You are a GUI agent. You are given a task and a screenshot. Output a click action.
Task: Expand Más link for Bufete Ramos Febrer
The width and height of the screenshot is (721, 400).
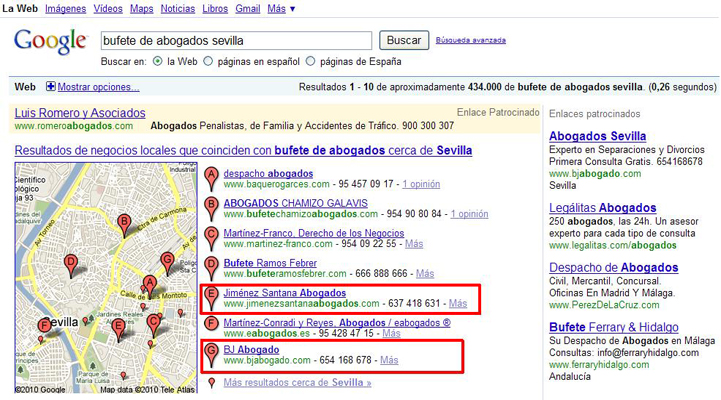(x=425, y=274)
